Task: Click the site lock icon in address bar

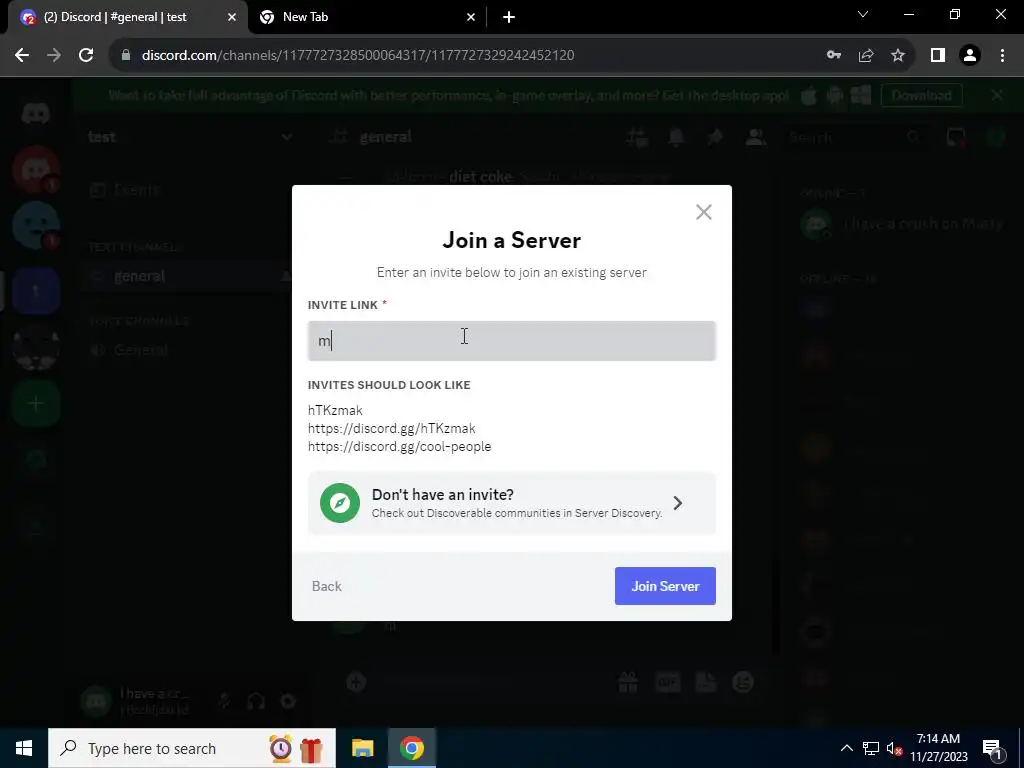Action: pyautogui.click(x=126, y=55)
